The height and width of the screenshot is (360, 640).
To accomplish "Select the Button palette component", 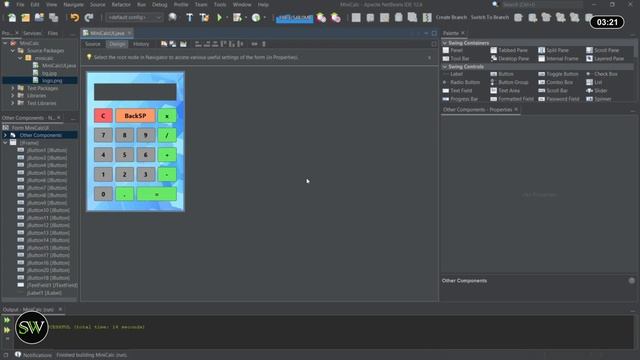I will coord(502,74).
